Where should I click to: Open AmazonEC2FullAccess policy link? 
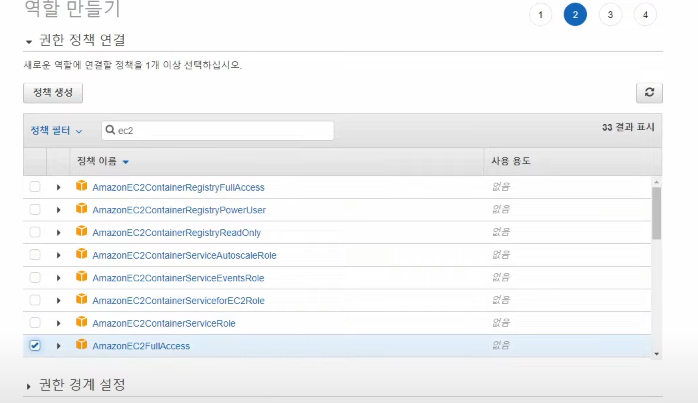[141, 346]
